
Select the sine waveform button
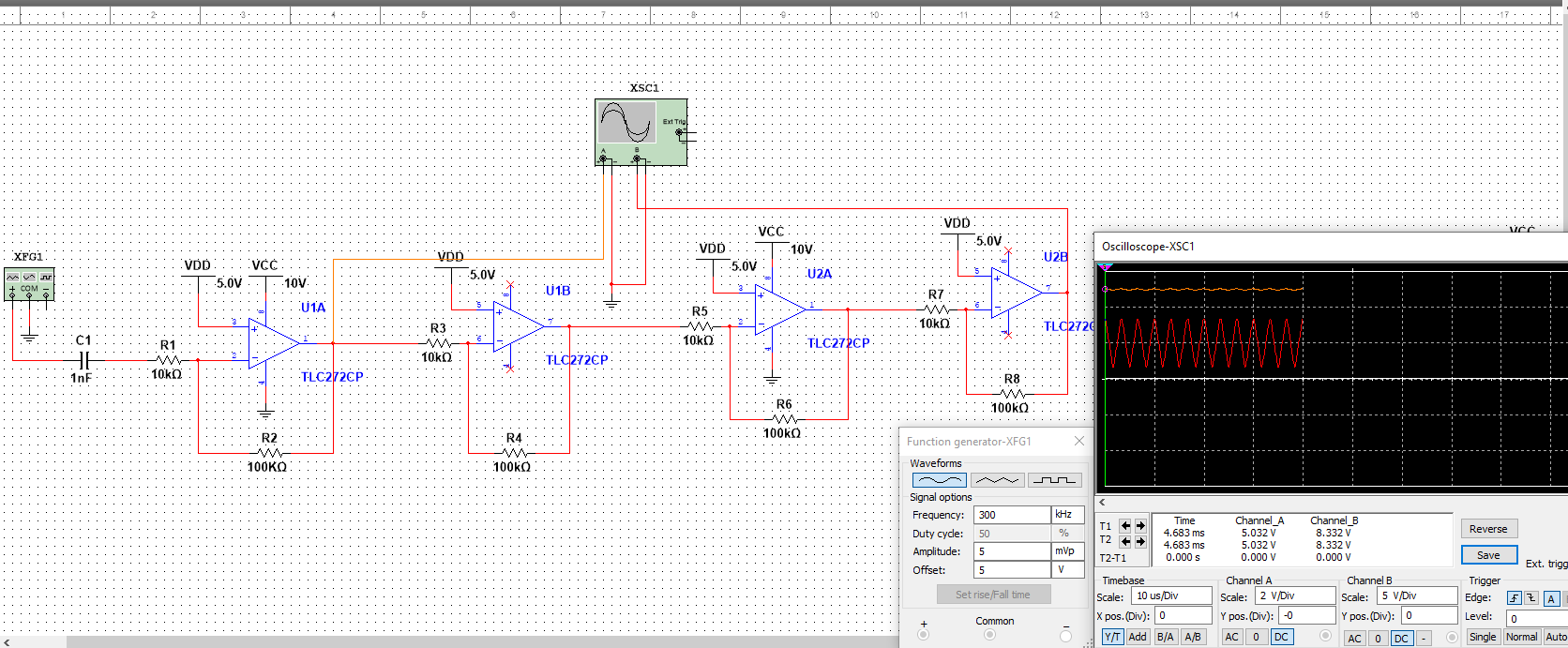click(x=939, y=480)
